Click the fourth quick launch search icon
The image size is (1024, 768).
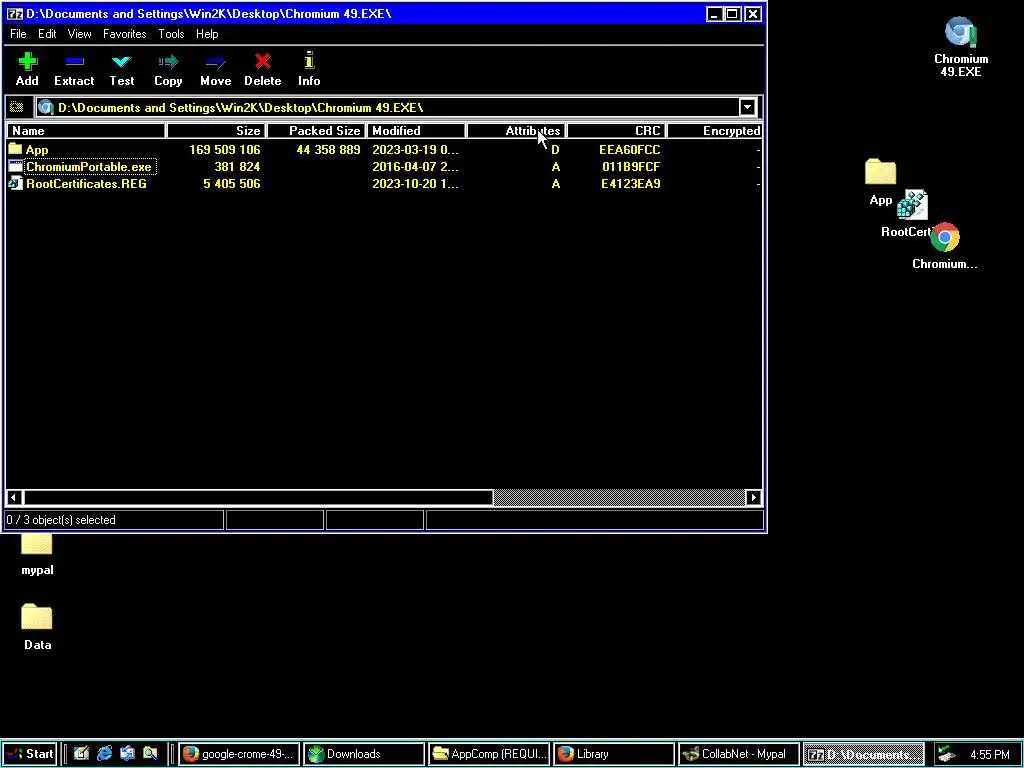(x=150, y=754)
